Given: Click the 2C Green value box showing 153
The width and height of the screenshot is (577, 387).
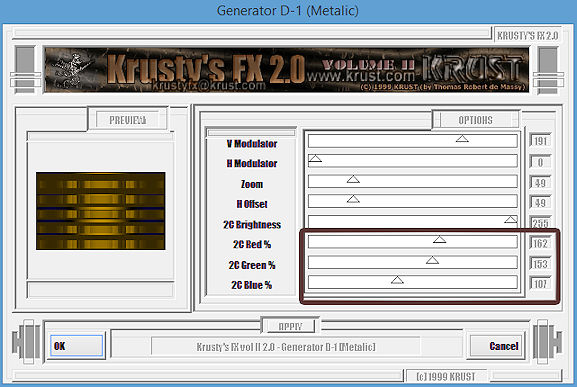Looking at the screenshot, I should (x=540, y=263).
